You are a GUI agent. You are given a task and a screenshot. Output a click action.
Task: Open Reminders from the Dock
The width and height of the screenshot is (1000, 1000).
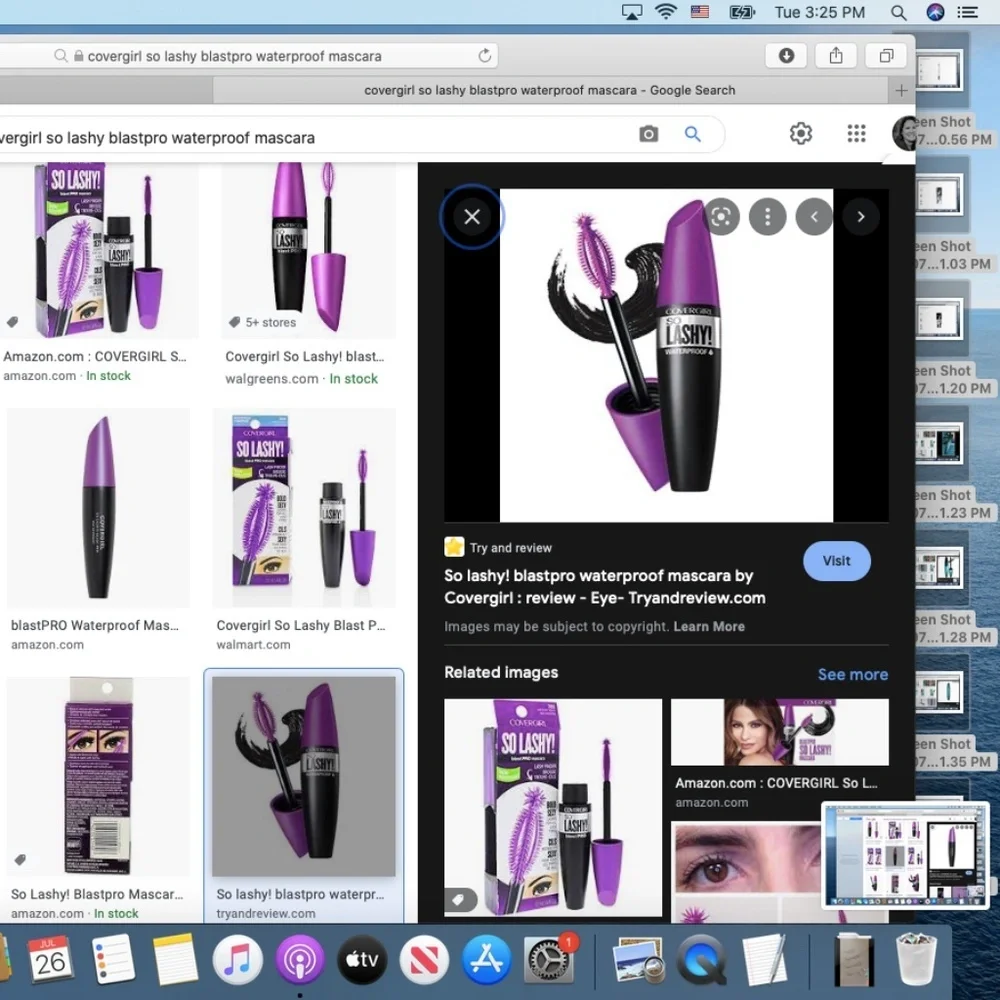click(x=113, y=959)
